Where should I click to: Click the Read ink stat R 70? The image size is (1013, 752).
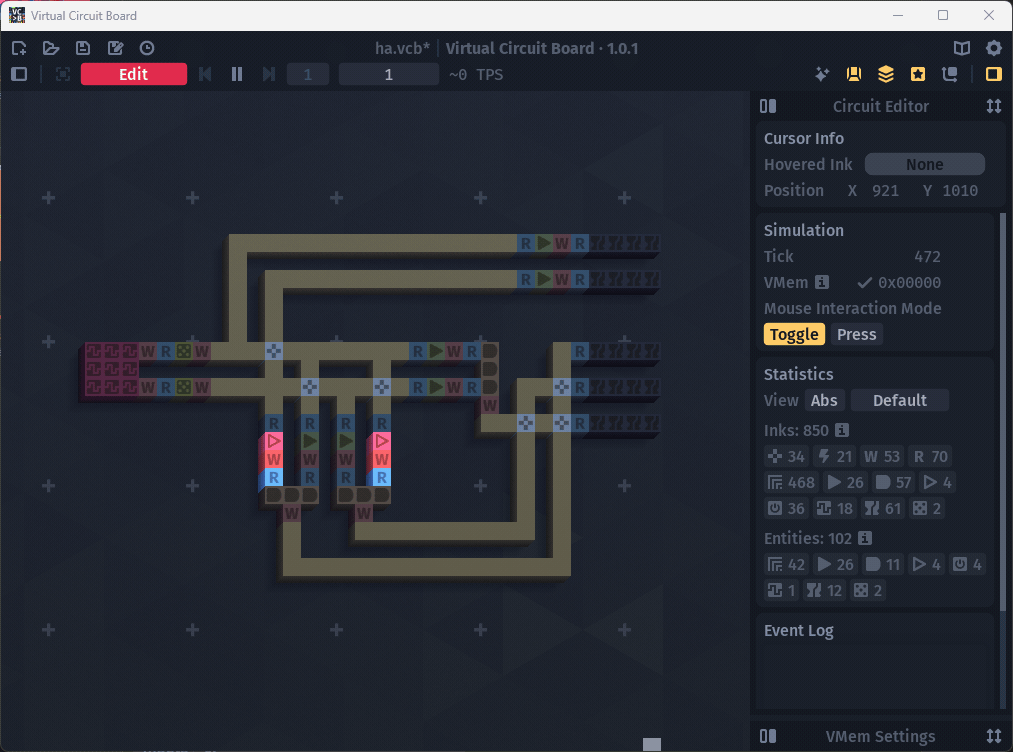pyautogui.click(x=930, y=456)
